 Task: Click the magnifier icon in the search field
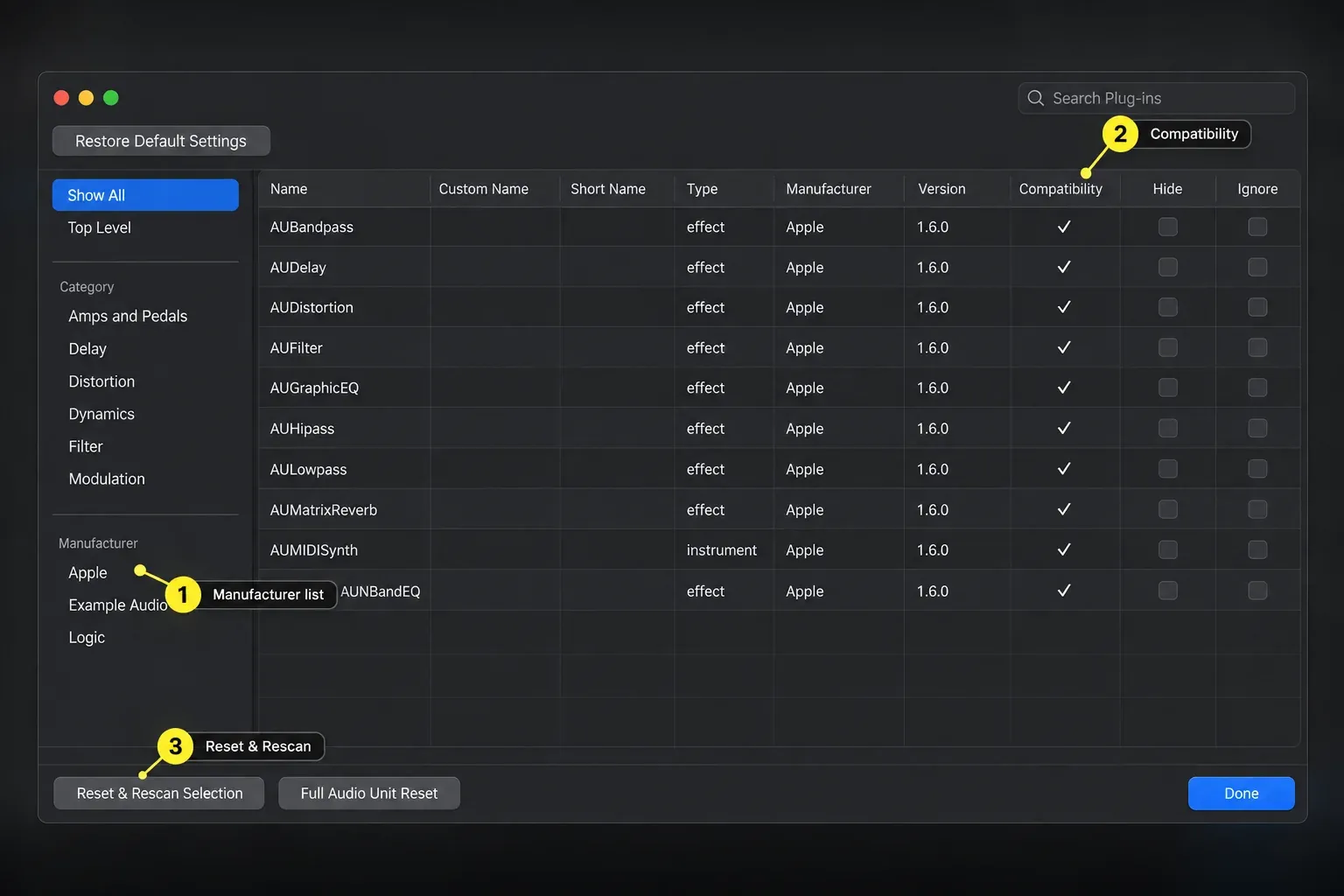tap(1035, 98)
